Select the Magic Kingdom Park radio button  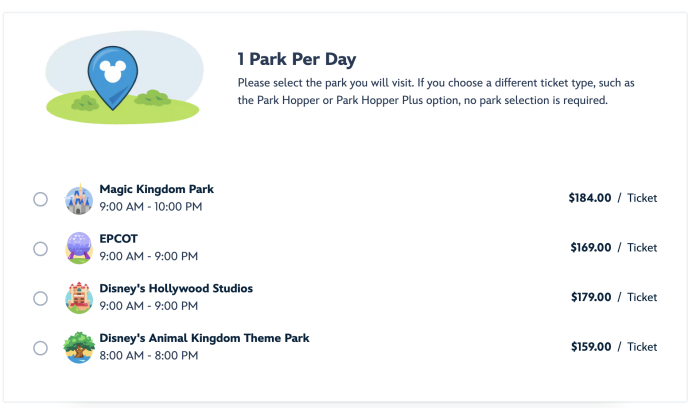coord(41,199)
